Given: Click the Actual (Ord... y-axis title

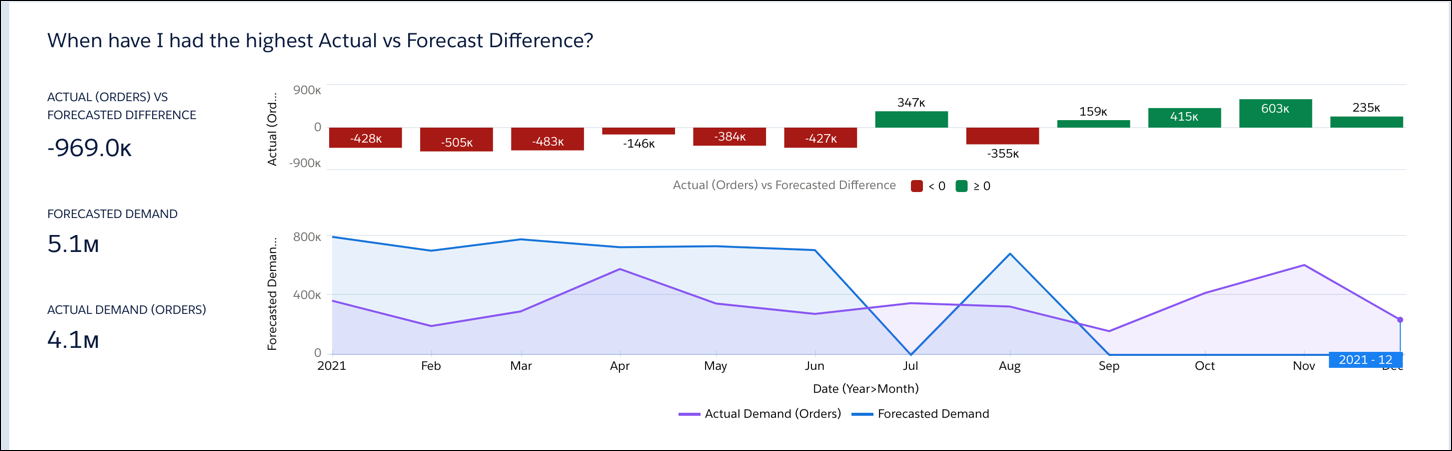Looking at the screenshot, I should (272, 127).
